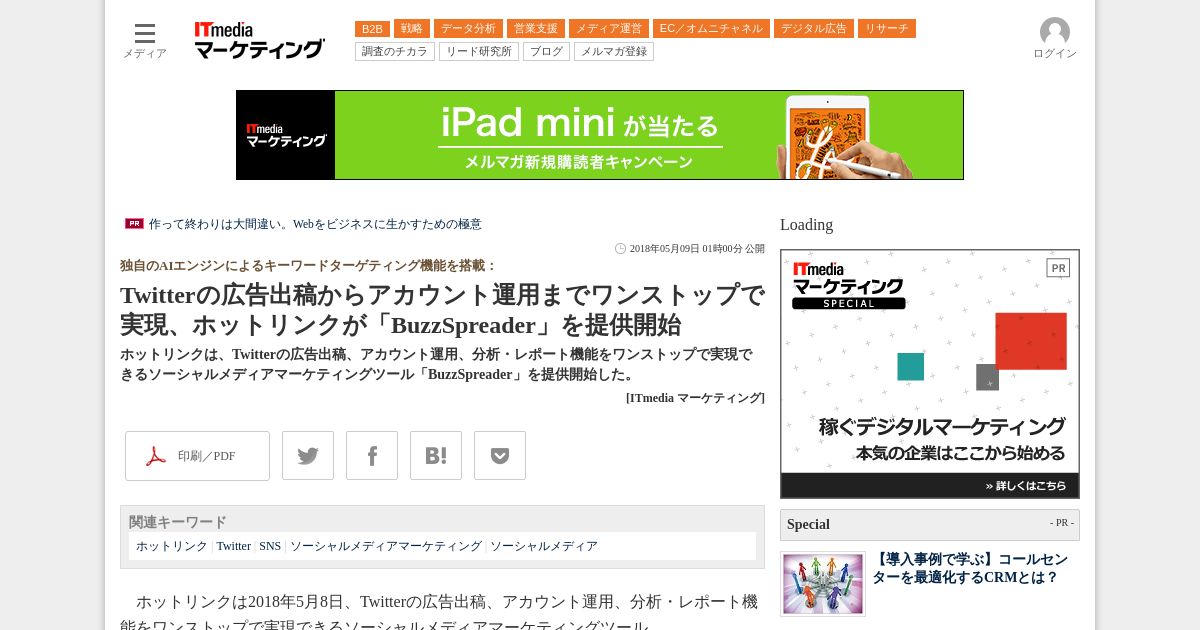Click the 稼ぐデジタルマーケティング special ad
The image size is (1200, 630).
click(930, 374)
